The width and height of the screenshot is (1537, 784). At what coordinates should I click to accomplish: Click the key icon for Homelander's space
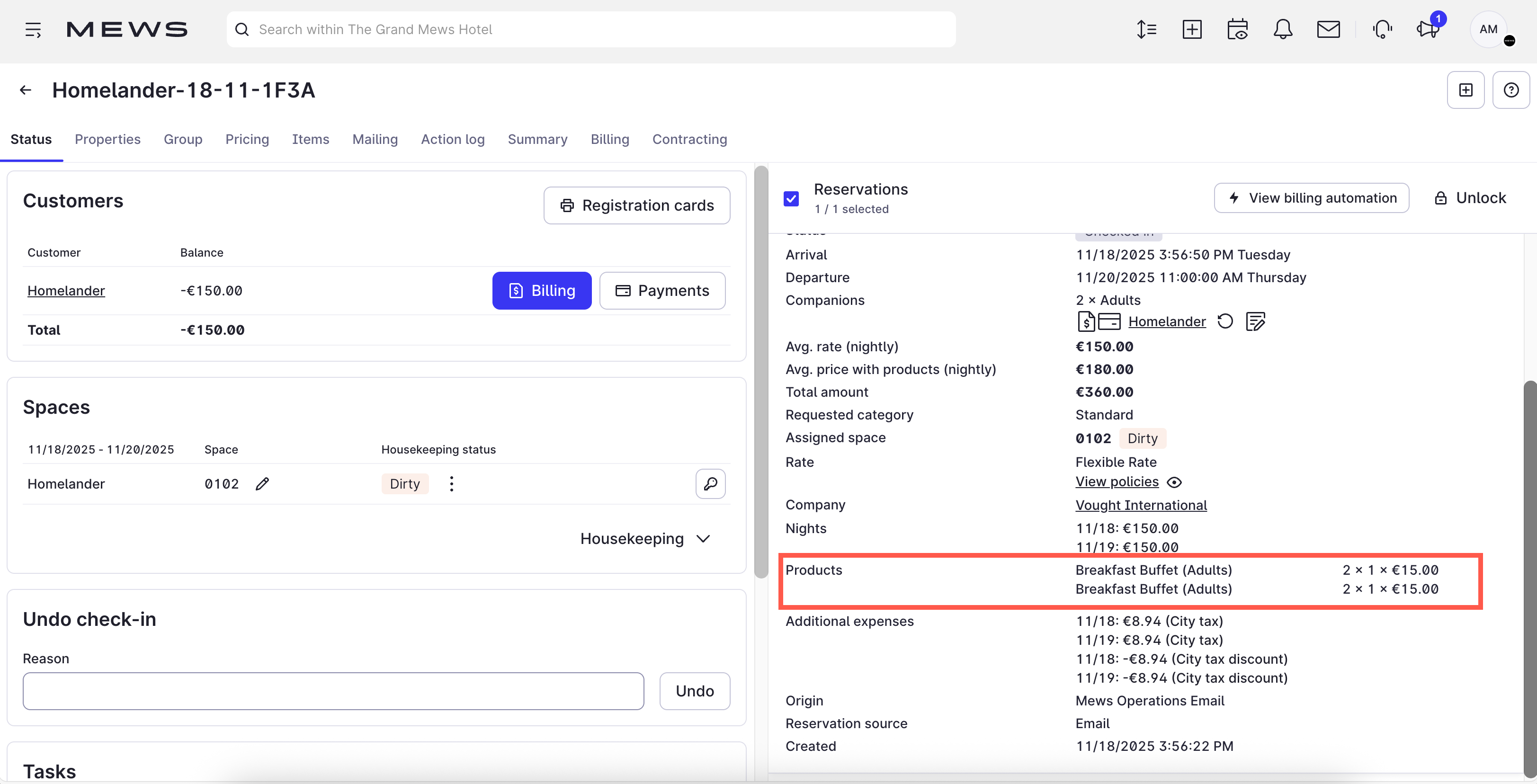pyautogui.click(x=711, y=484)
